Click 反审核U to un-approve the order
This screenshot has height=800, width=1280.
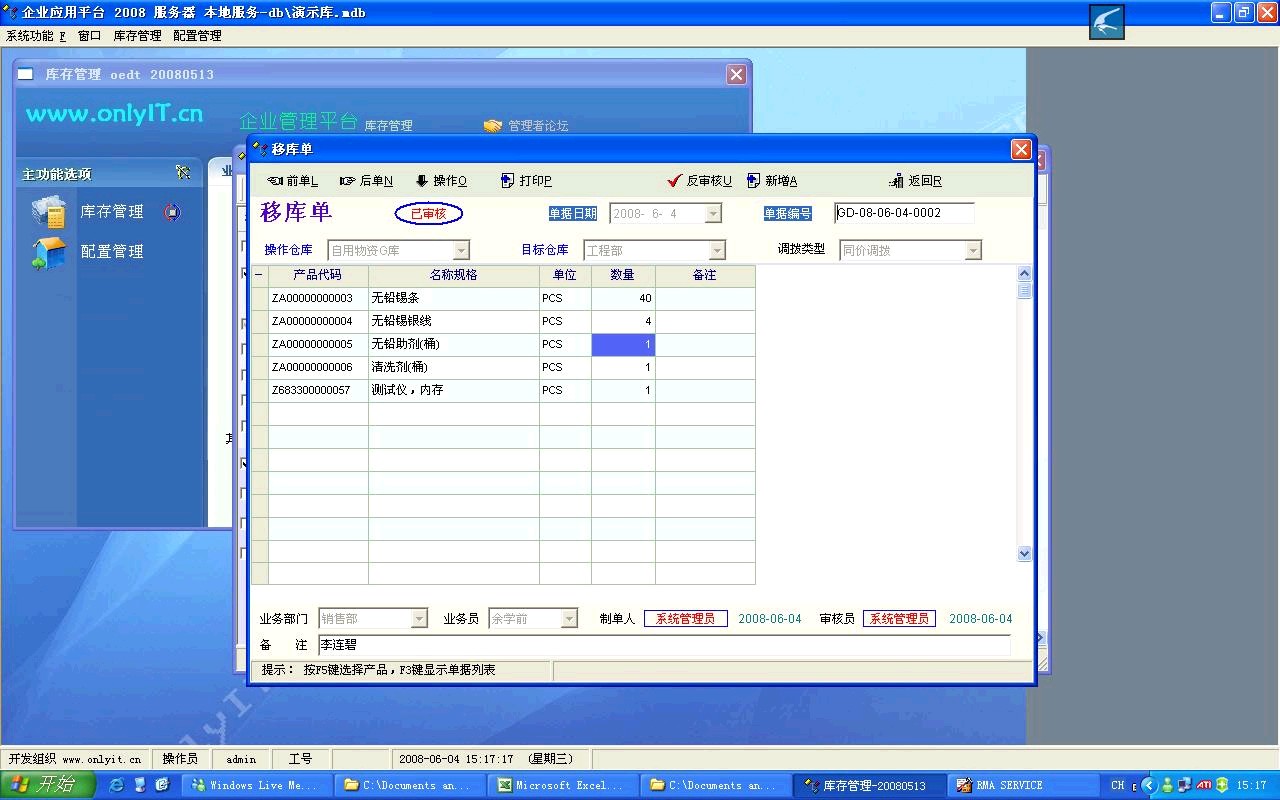[x=700, y=181]
